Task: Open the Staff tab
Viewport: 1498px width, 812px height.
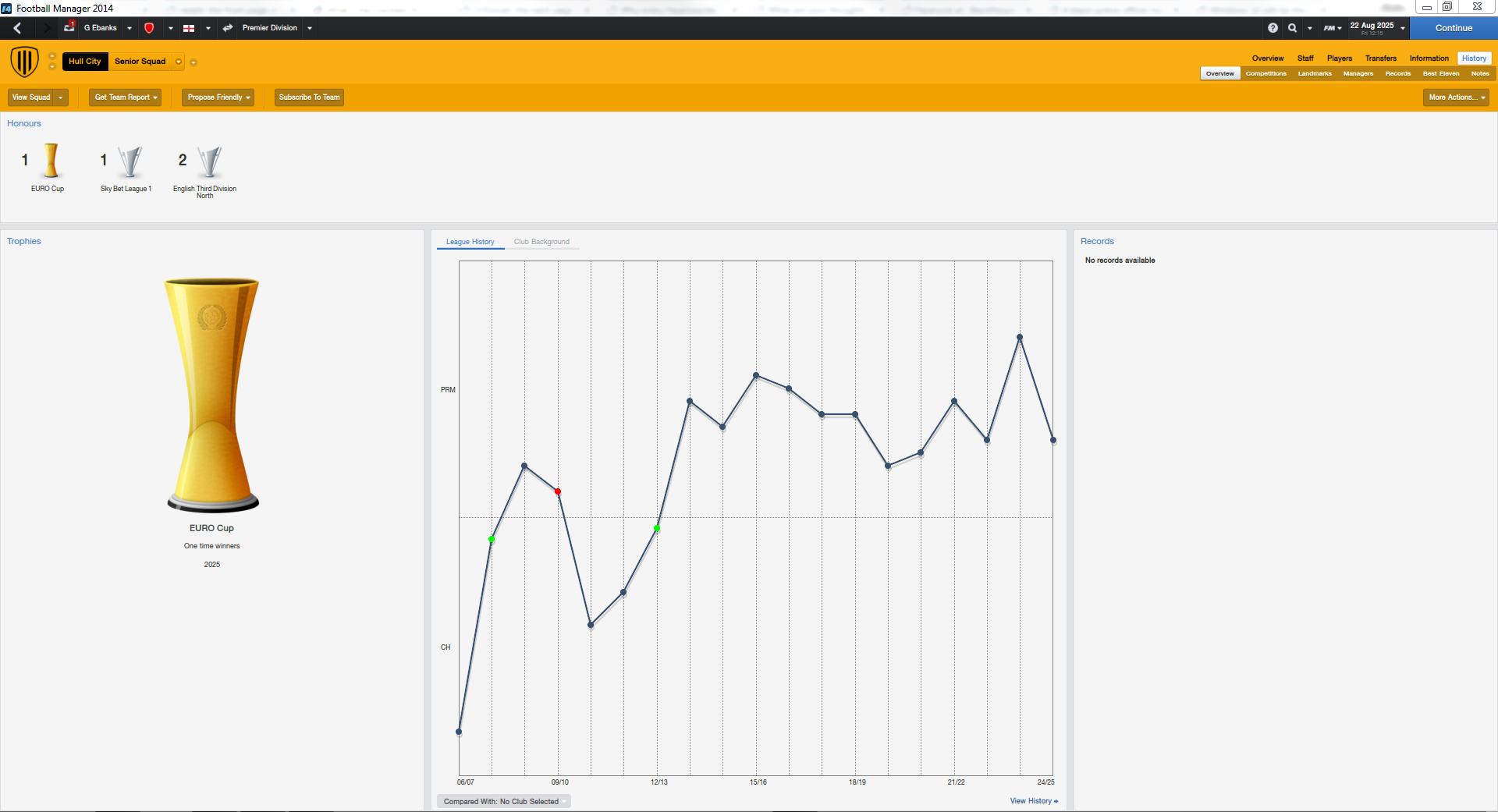Action: point(1305,59)
